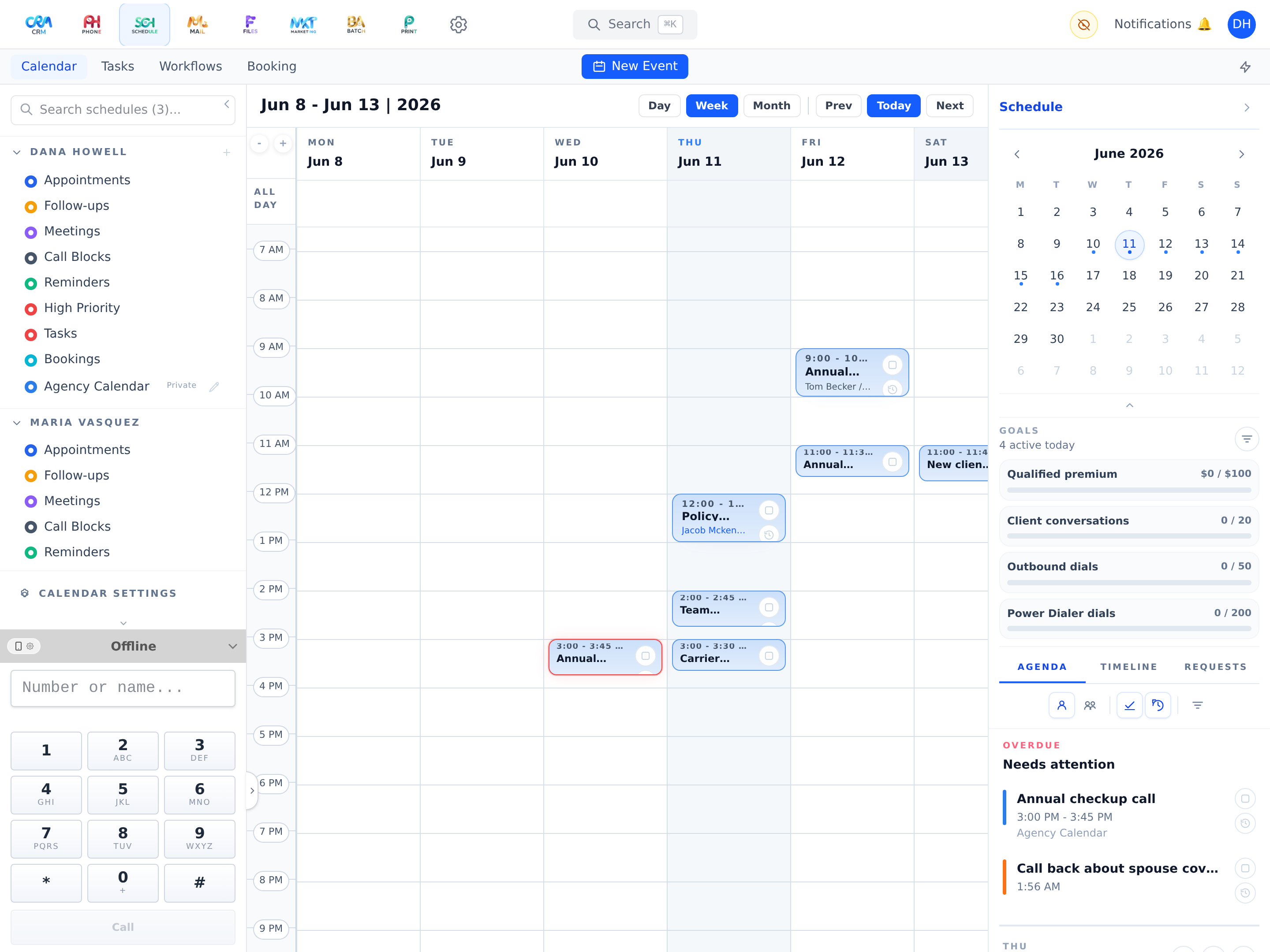Expand the Schedule panel arrow
Image resolution: width=1270 pixels, height=952 pixels.
[1247, 107]
